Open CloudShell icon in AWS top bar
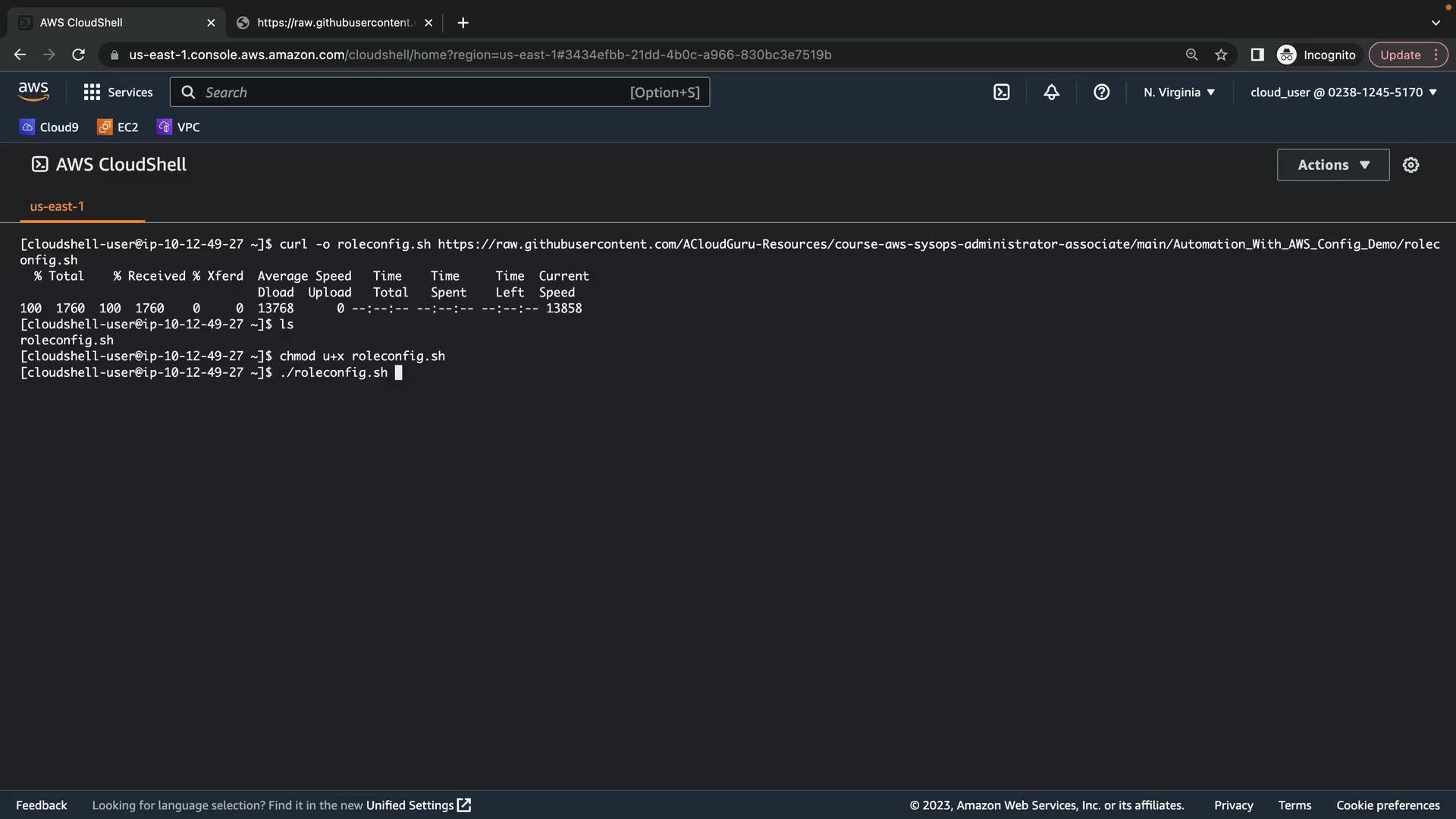 pyautogui.click(x=1001, y=93)
